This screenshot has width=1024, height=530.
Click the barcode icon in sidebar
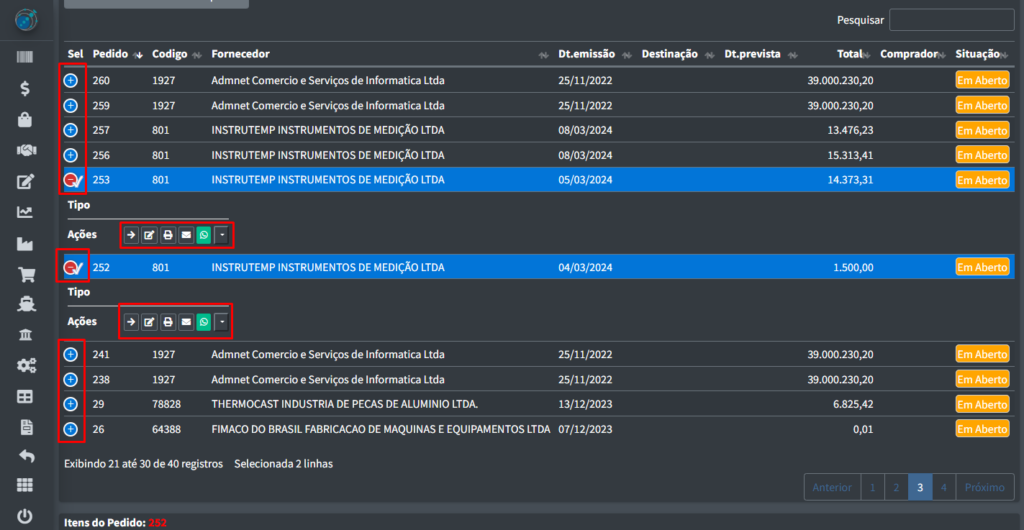pos(26,57)
